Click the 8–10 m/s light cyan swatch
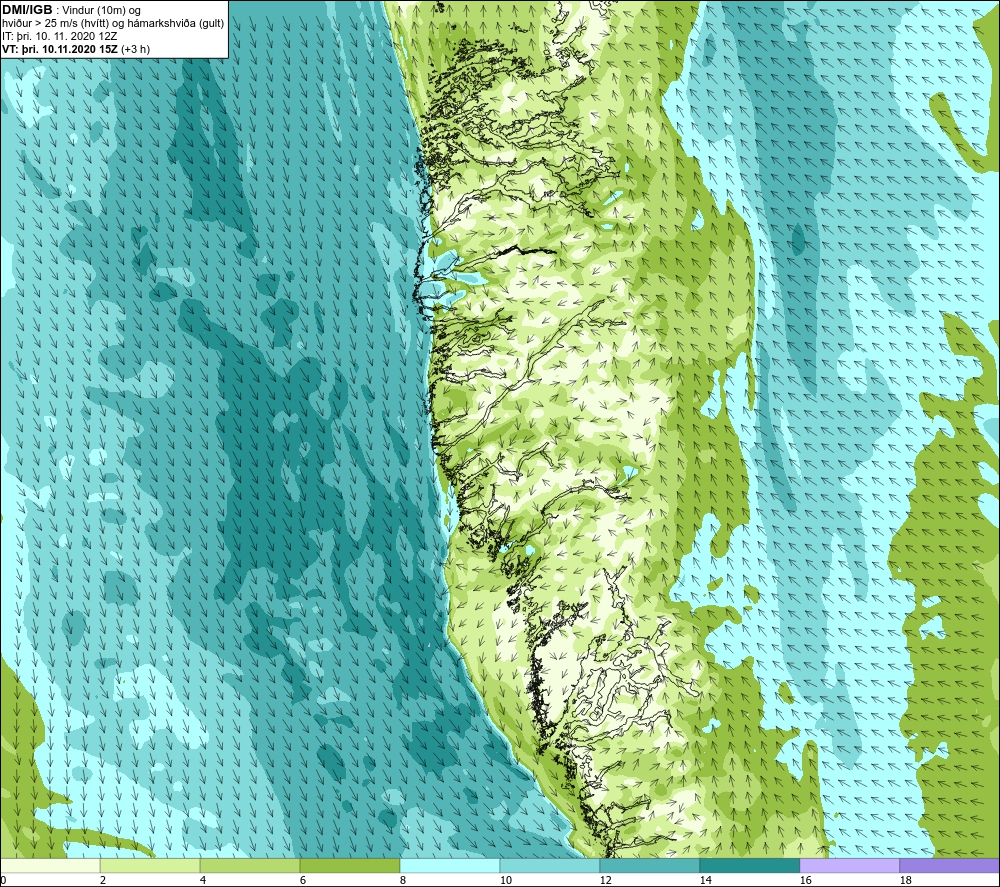 450,865
